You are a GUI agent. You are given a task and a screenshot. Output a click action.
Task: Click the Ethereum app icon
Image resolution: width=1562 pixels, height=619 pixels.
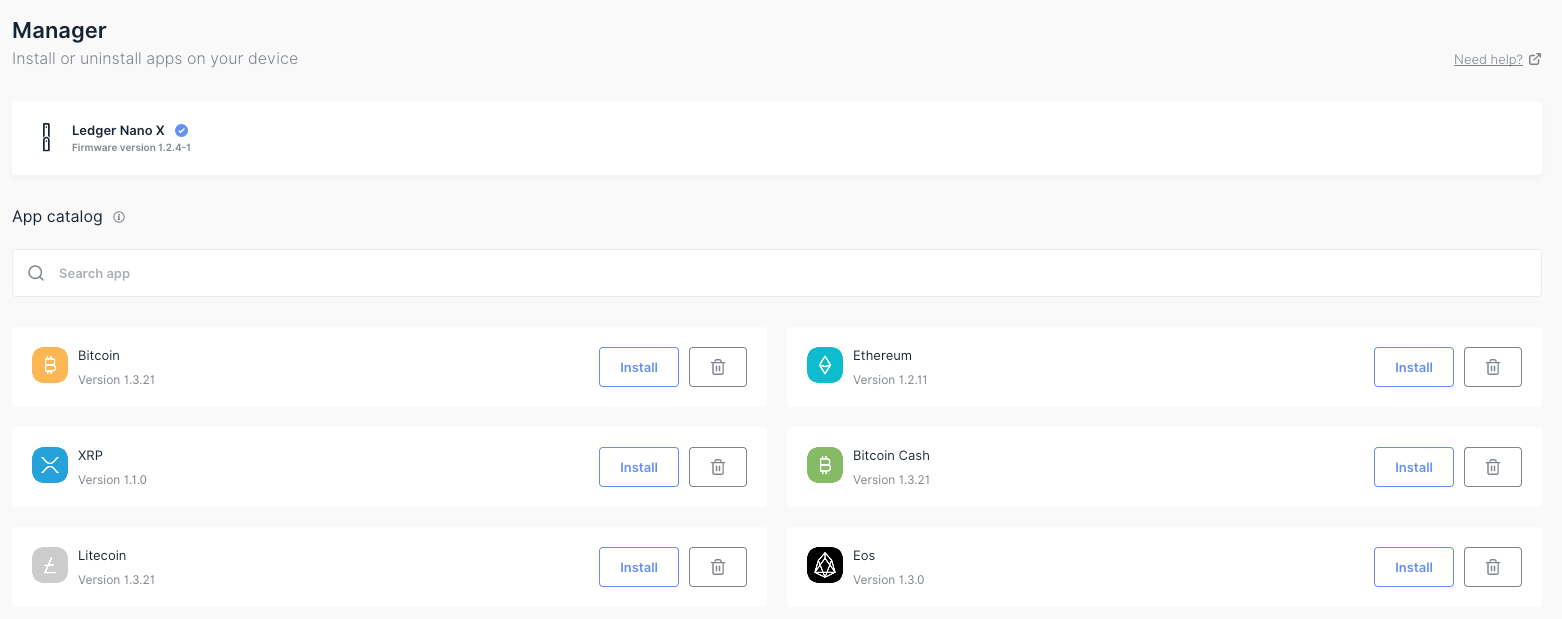tap(825, 366)
